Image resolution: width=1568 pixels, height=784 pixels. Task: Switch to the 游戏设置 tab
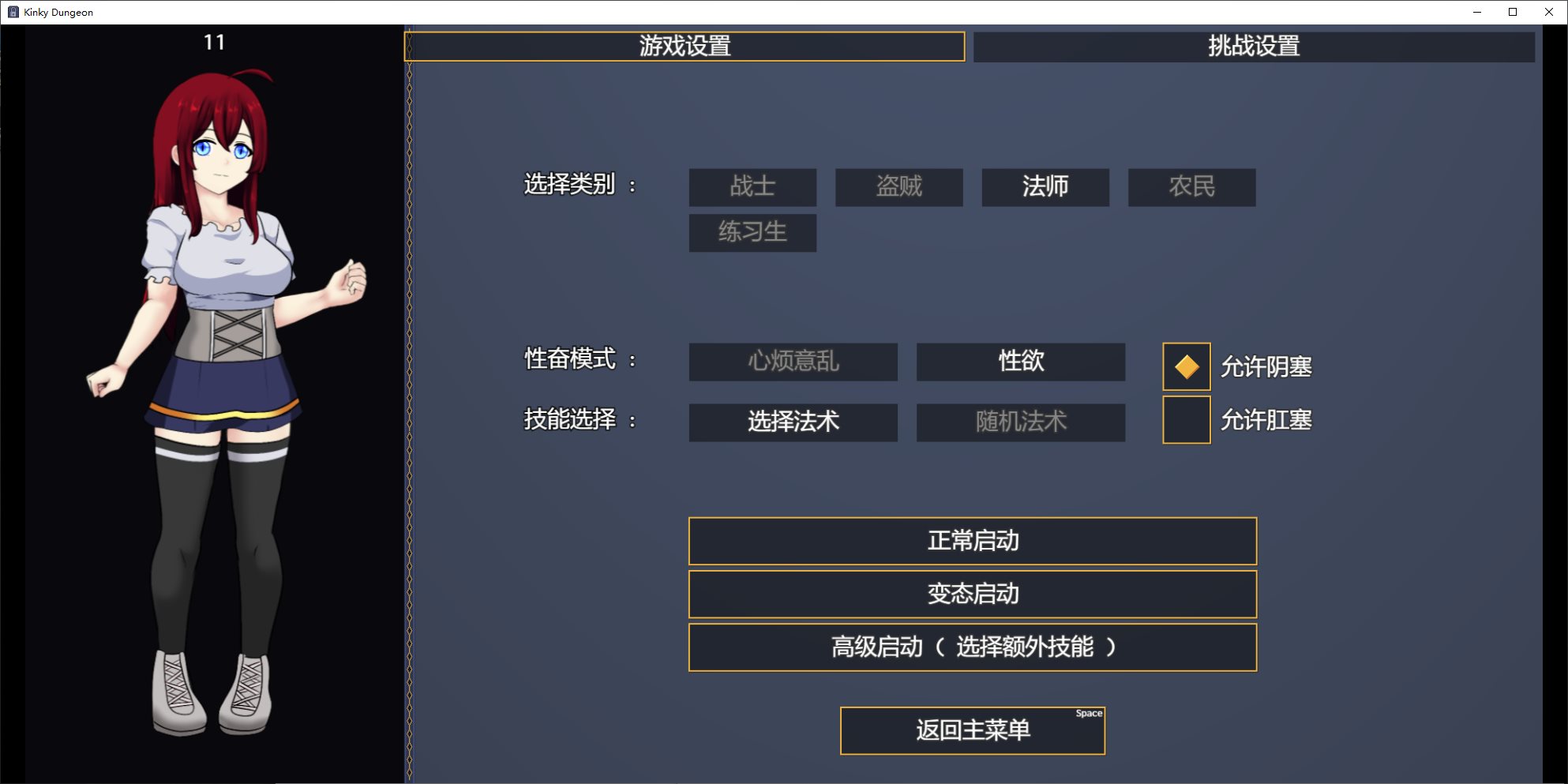pyautogui.click(x=684, y=47)
